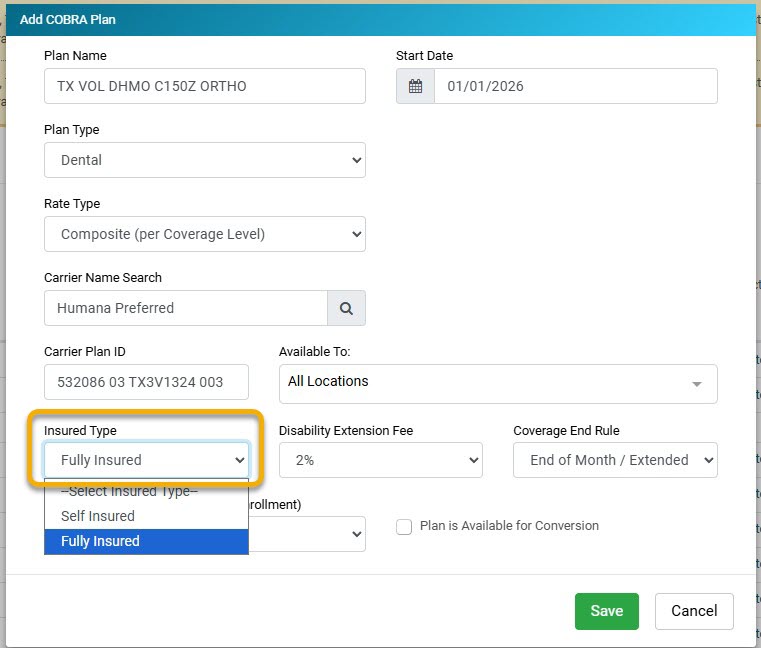Focus the Start Date text field
This screenshot has height=648, width=761.
pos(575,86)
